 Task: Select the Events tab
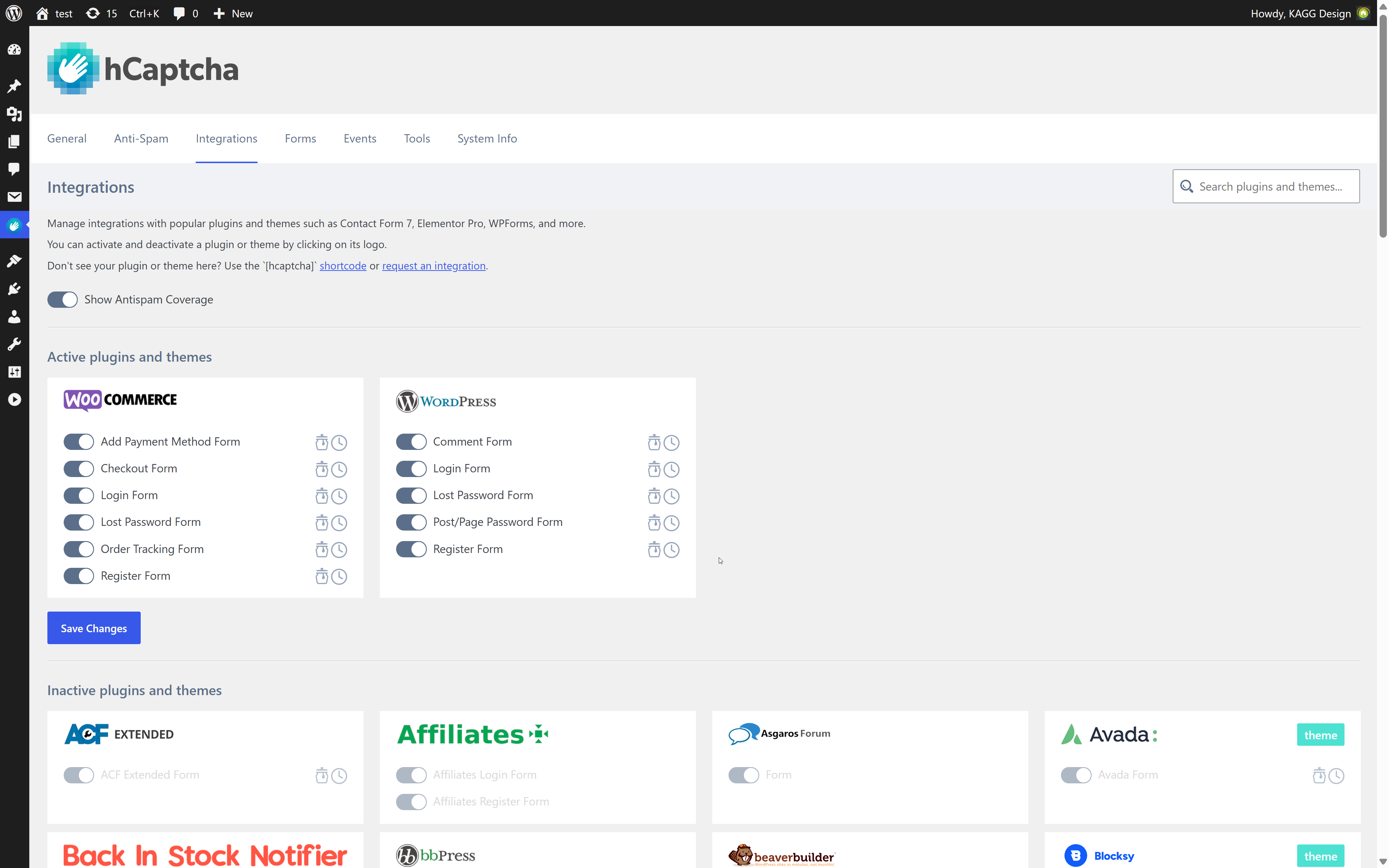[x=360, y=139]
